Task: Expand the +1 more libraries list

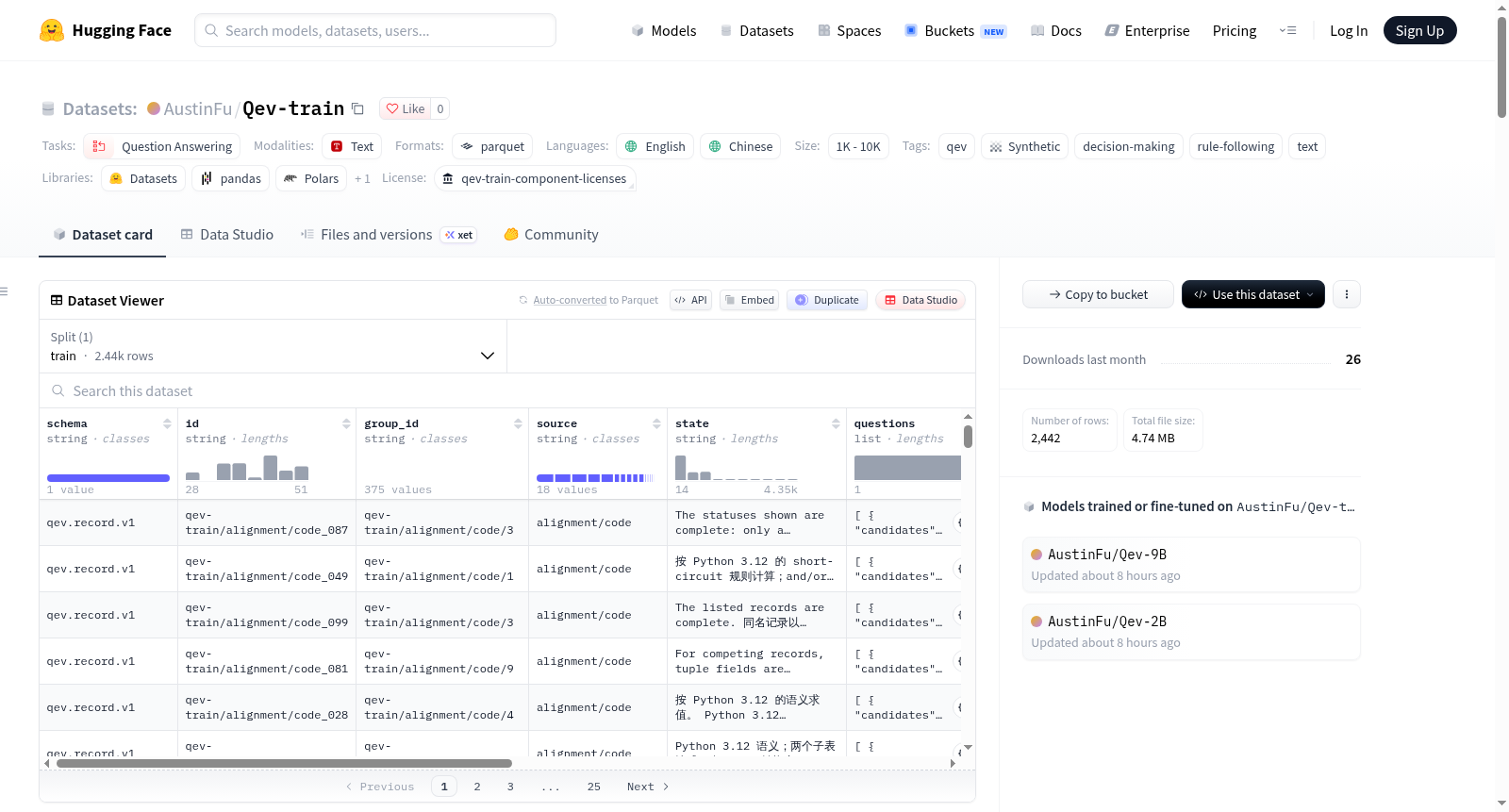Action: [362, 178]
